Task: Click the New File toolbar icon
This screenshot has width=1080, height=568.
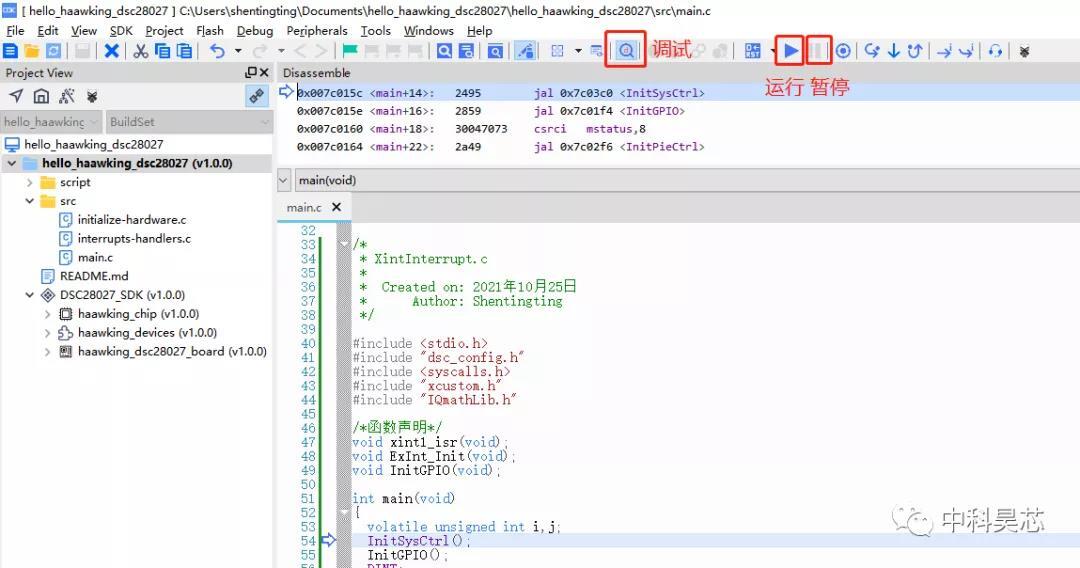Action: point(10,51)
